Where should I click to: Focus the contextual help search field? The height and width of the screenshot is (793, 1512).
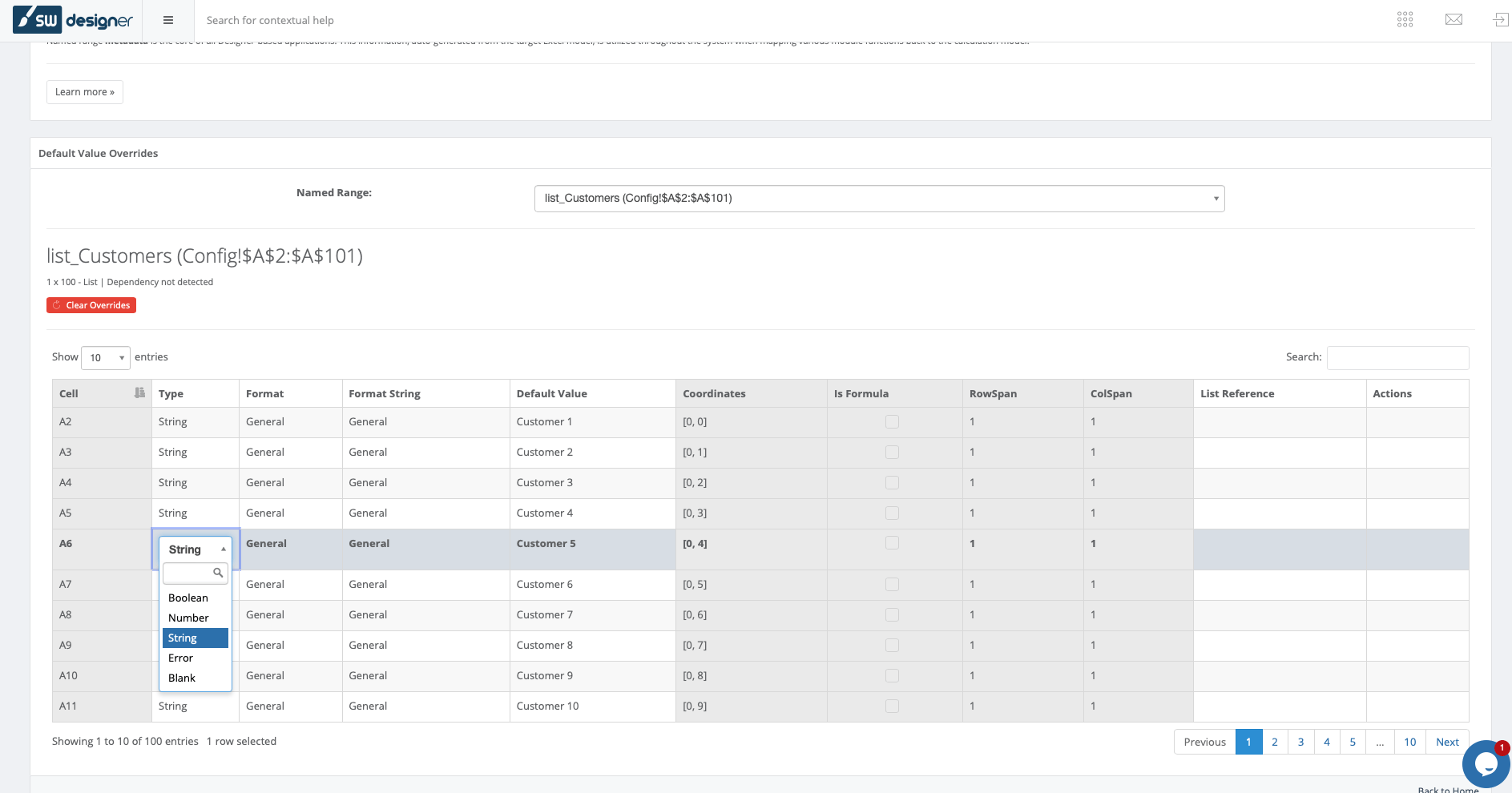[x=270, y=20]
